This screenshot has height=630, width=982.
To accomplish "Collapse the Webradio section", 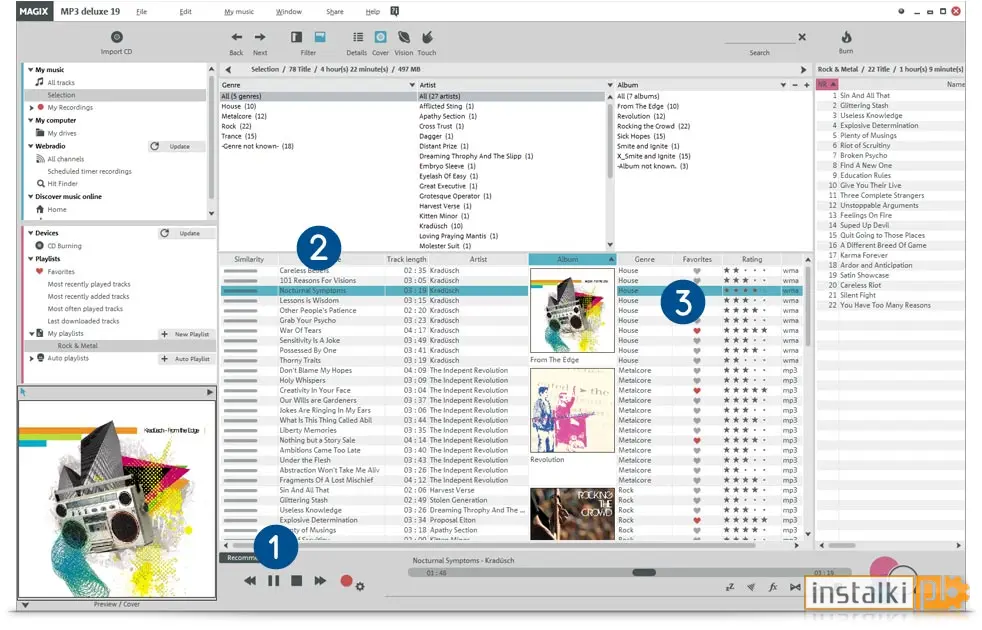I will click(x=30, y=146).
